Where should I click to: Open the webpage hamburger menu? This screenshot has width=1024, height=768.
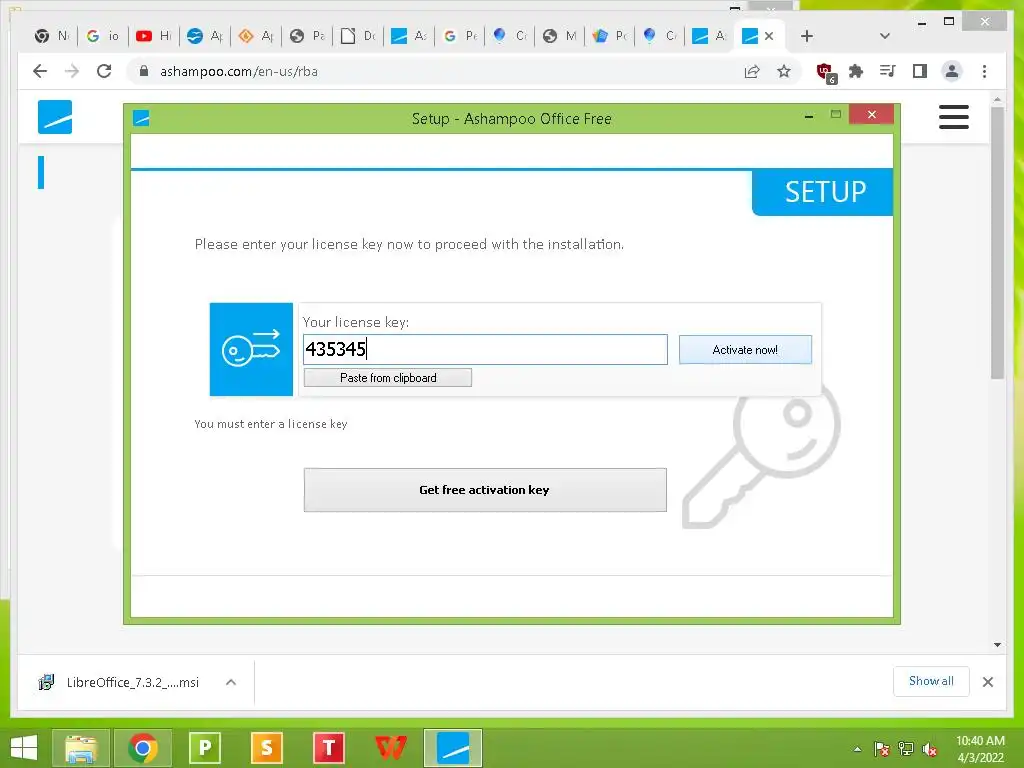[953, 117]
